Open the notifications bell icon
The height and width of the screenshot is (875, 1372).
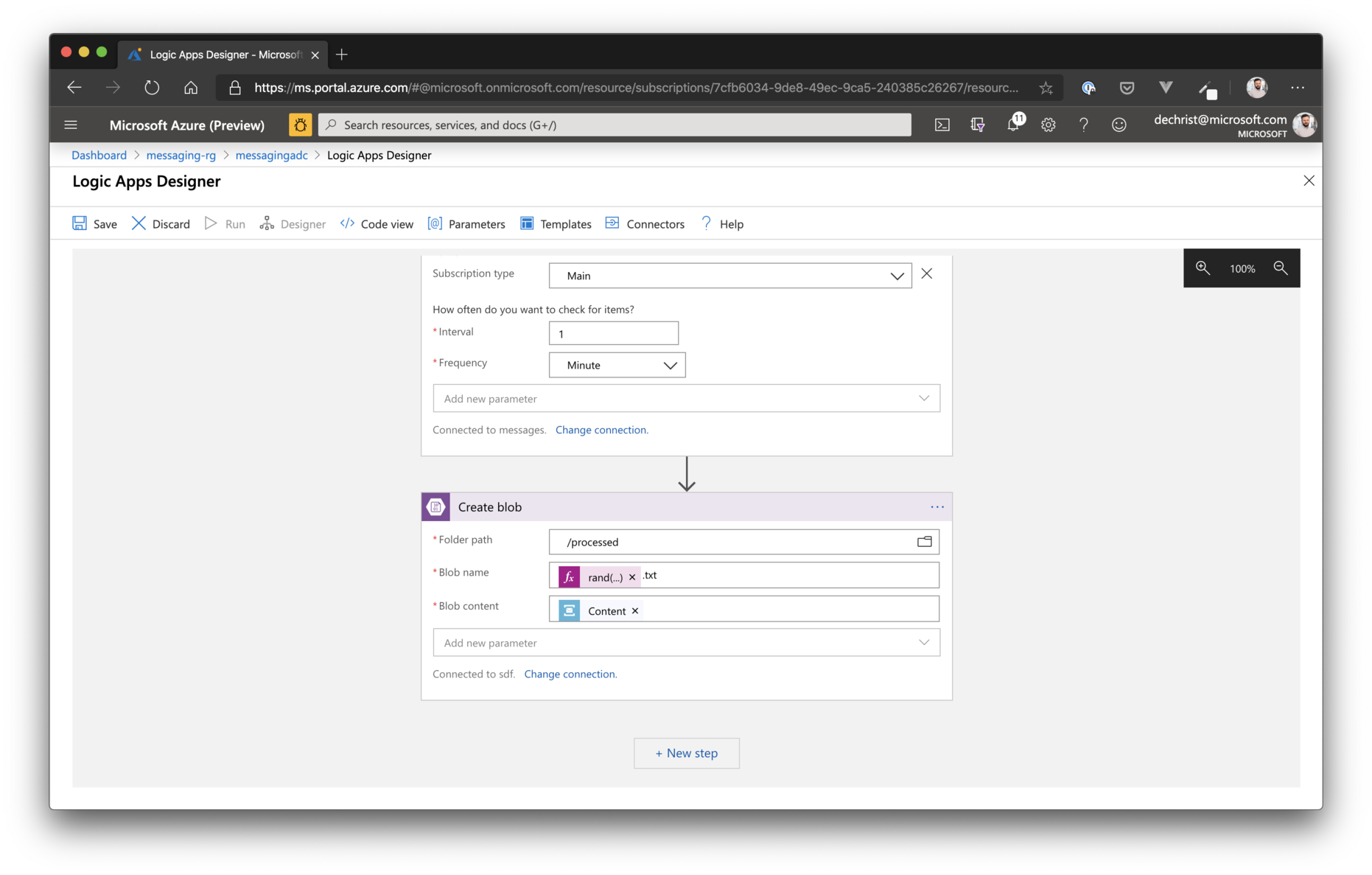(1013, 125)
